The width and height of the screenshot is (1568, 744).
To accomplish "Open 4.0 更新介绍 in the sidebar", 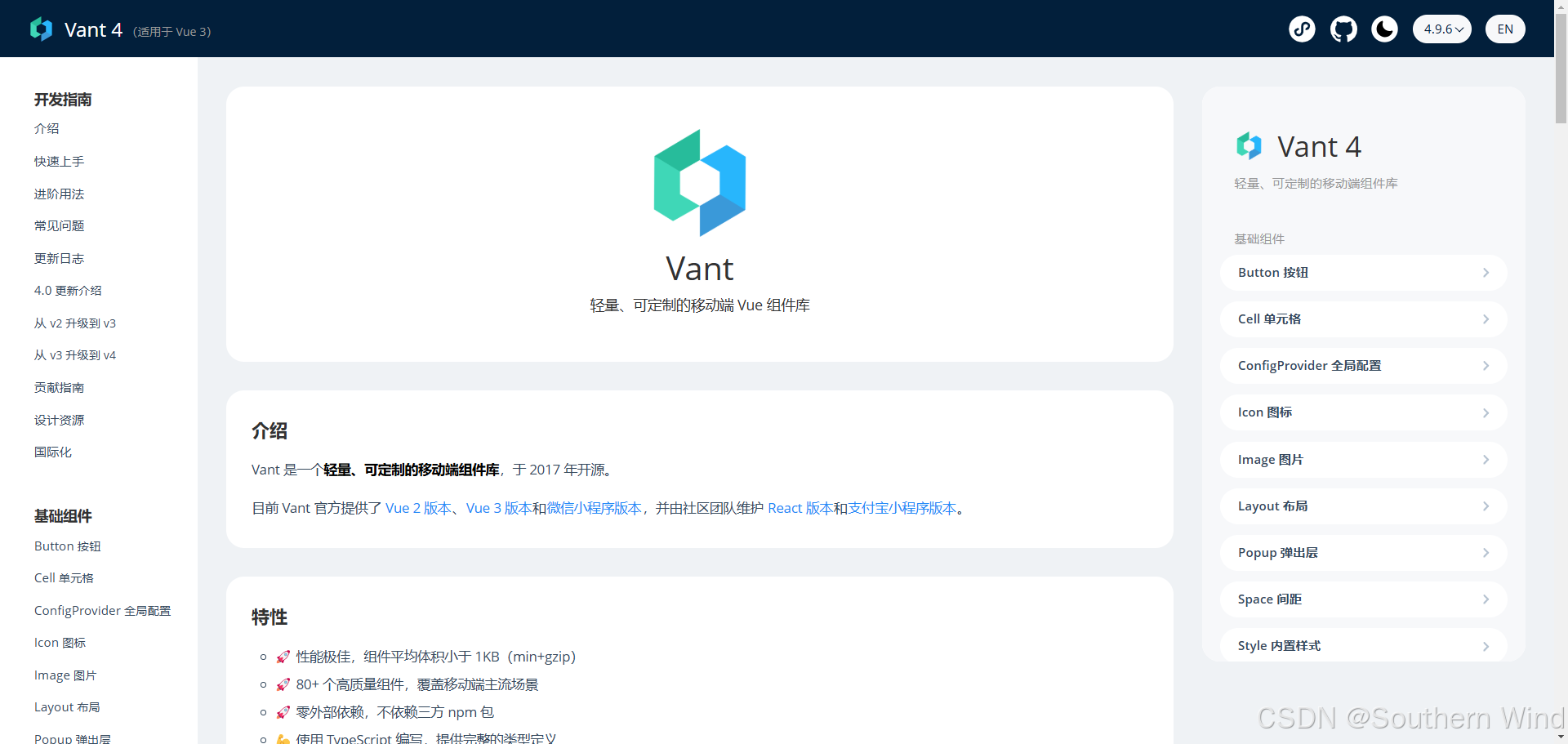I will [68, 291].
